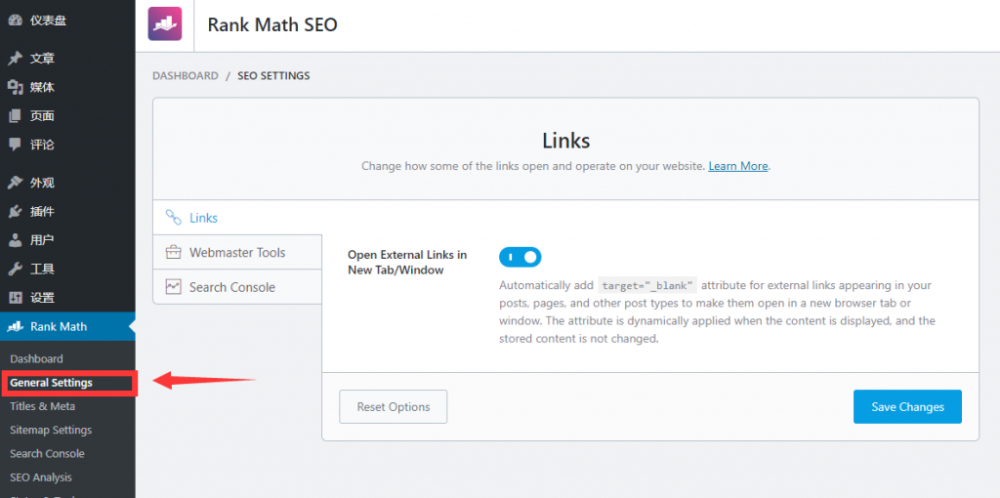Open the Media library icon
1000x498 pixels.
point(14,87)
